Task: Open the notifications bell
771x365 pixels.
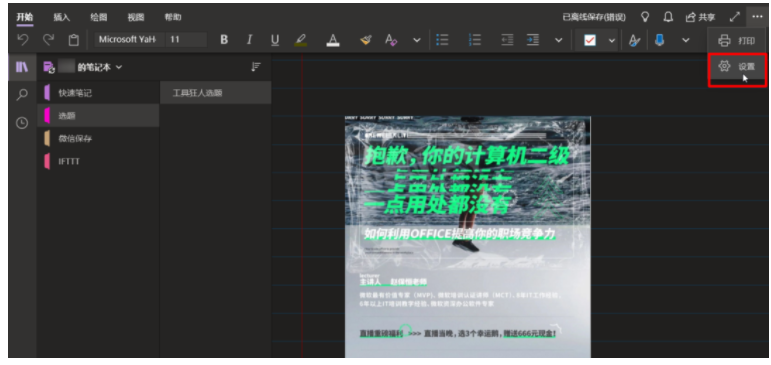Action: [x=668, y=17]
